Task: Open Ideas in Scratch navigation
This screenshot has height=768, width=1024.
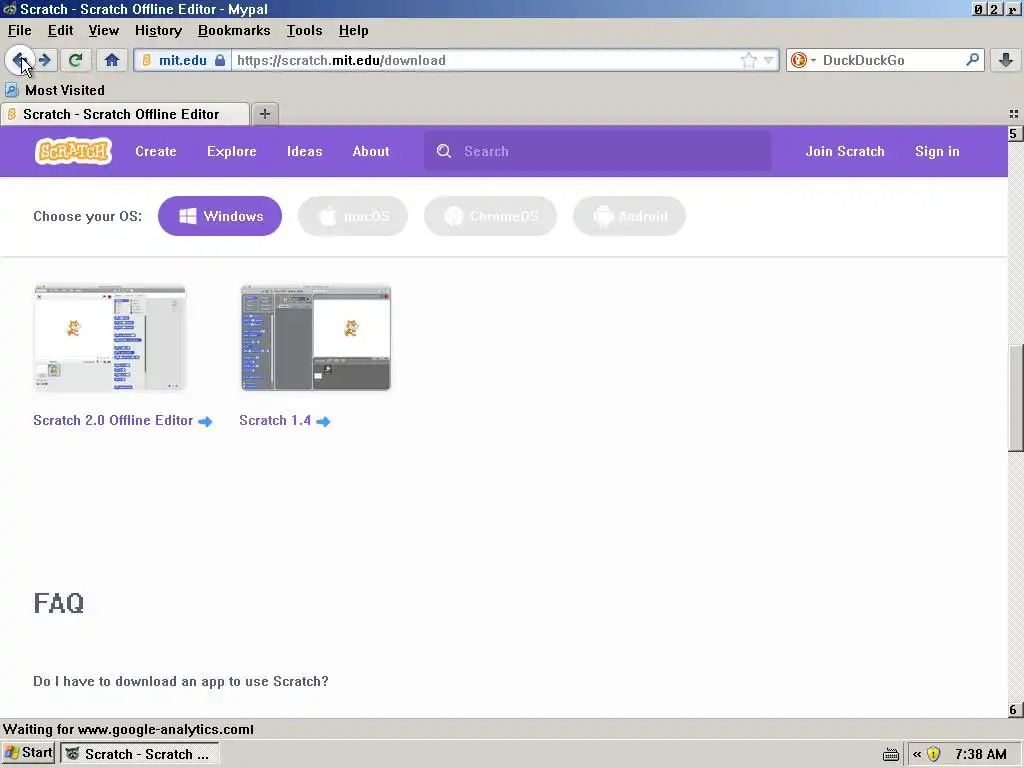Action: coord(304,151)
